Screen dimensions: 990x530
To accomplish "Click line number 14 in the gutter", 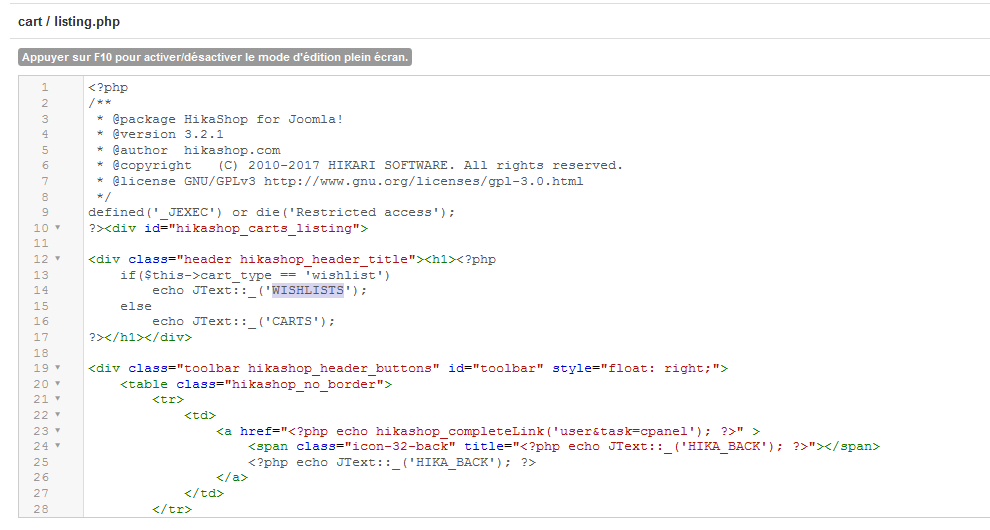I will click(41, 290).
